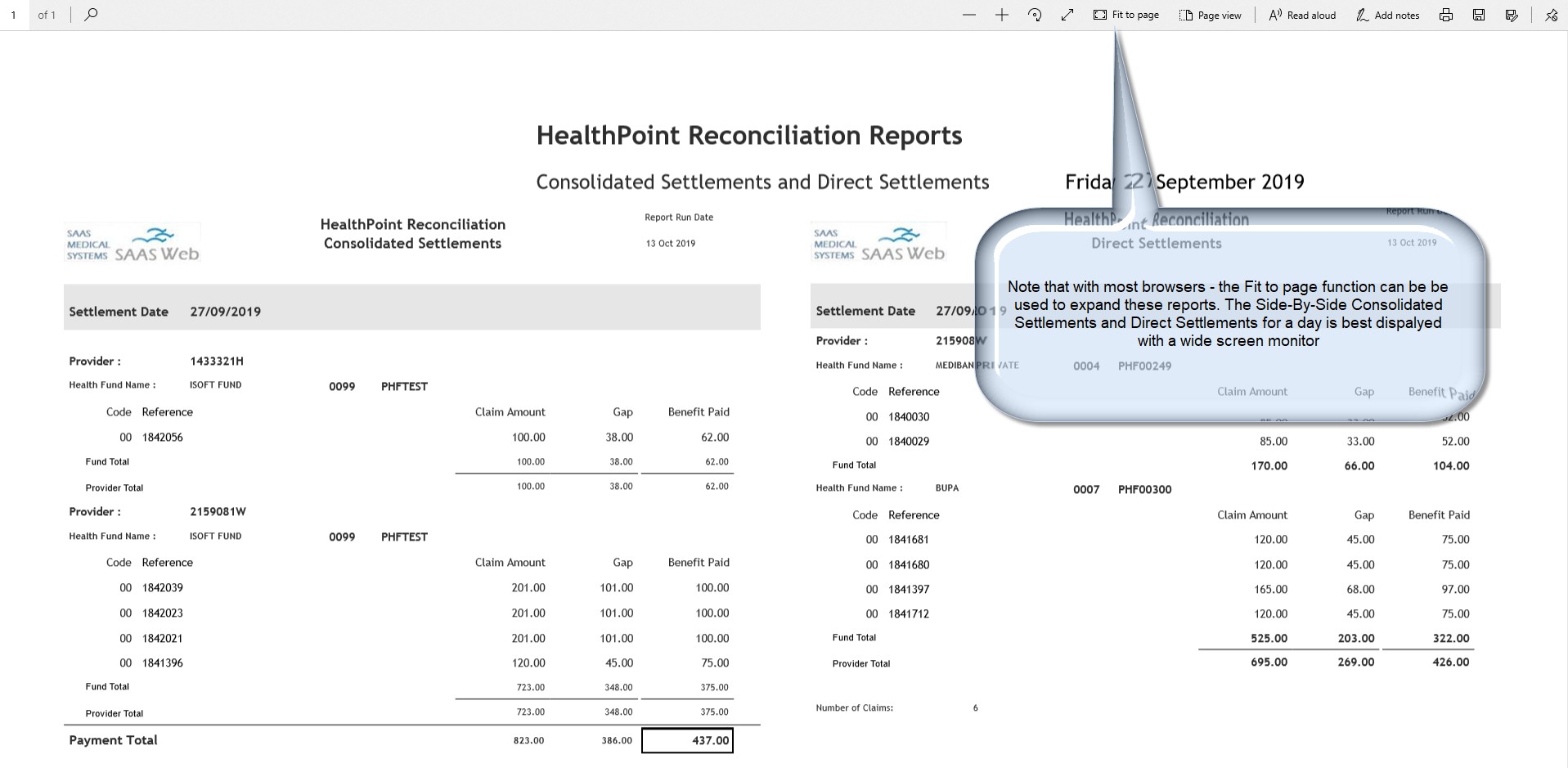Click the 13 Oct 2019 report run date, left report
The image size is (1568, 768).
coord(670,243)
